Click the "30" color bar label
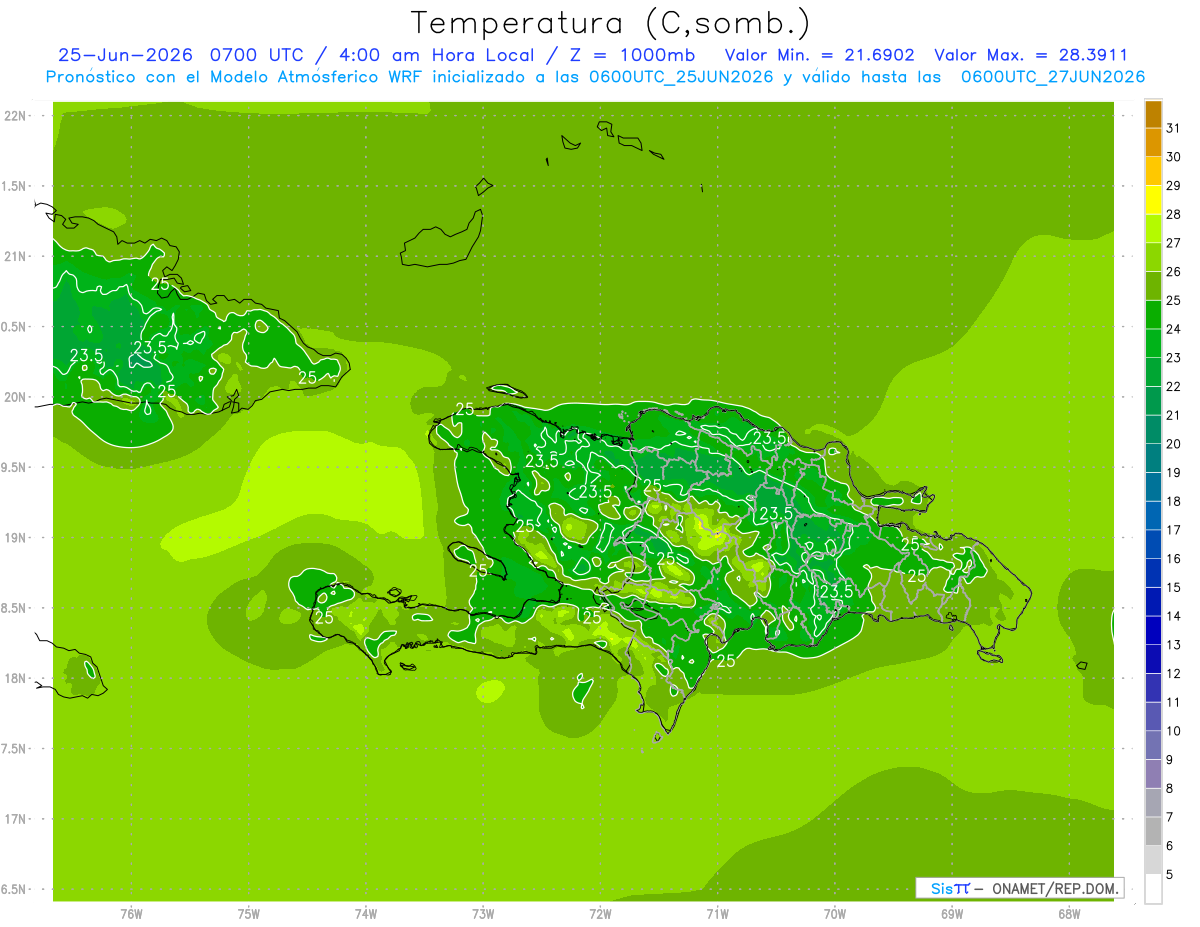This screenshot has width=1200, height=927. point(1174,157)
